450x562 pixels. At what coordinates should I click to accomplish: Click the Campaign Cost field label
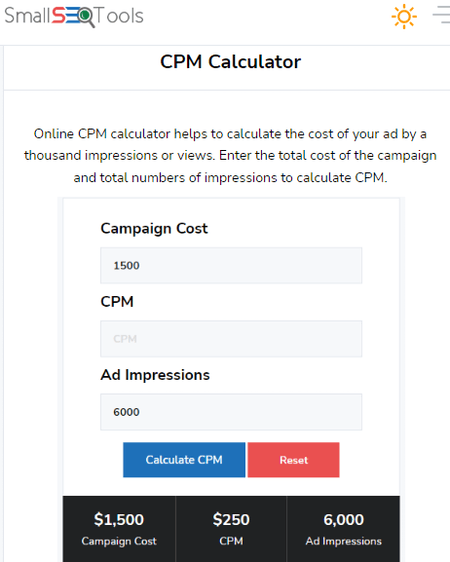pyautogui.click(x=154, y=229)
